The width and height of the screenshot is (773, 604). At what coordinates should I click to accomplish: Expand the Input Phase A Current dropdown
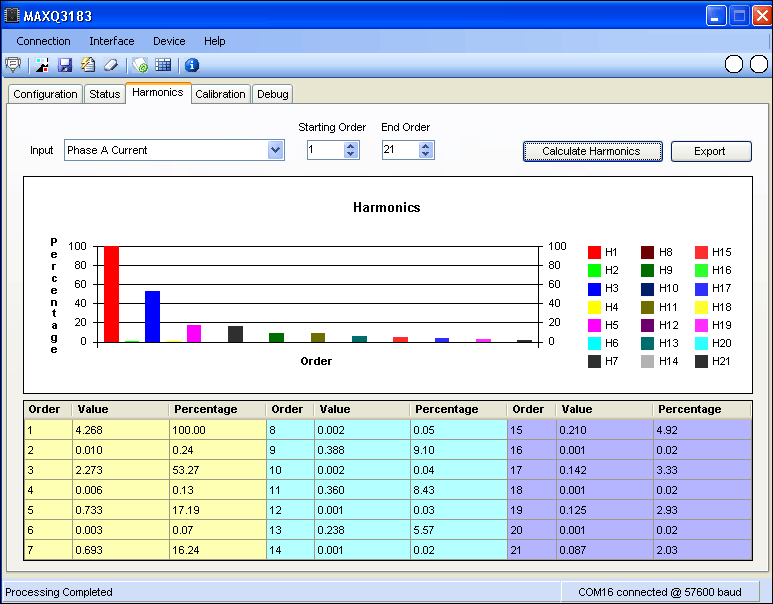[x=275, y=150]
